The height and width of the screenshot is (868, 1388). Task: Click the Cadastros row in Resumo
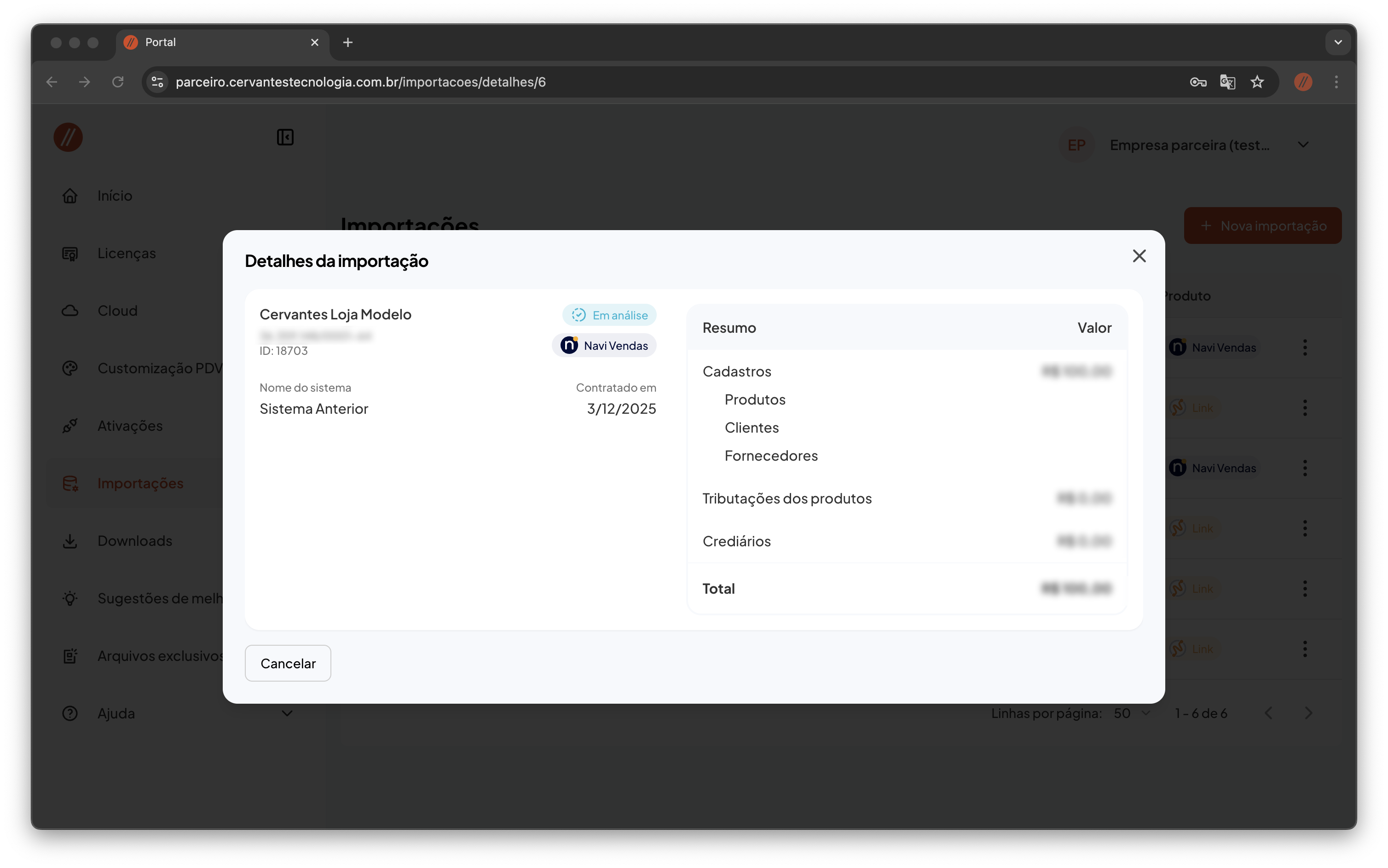click(907, 371)
